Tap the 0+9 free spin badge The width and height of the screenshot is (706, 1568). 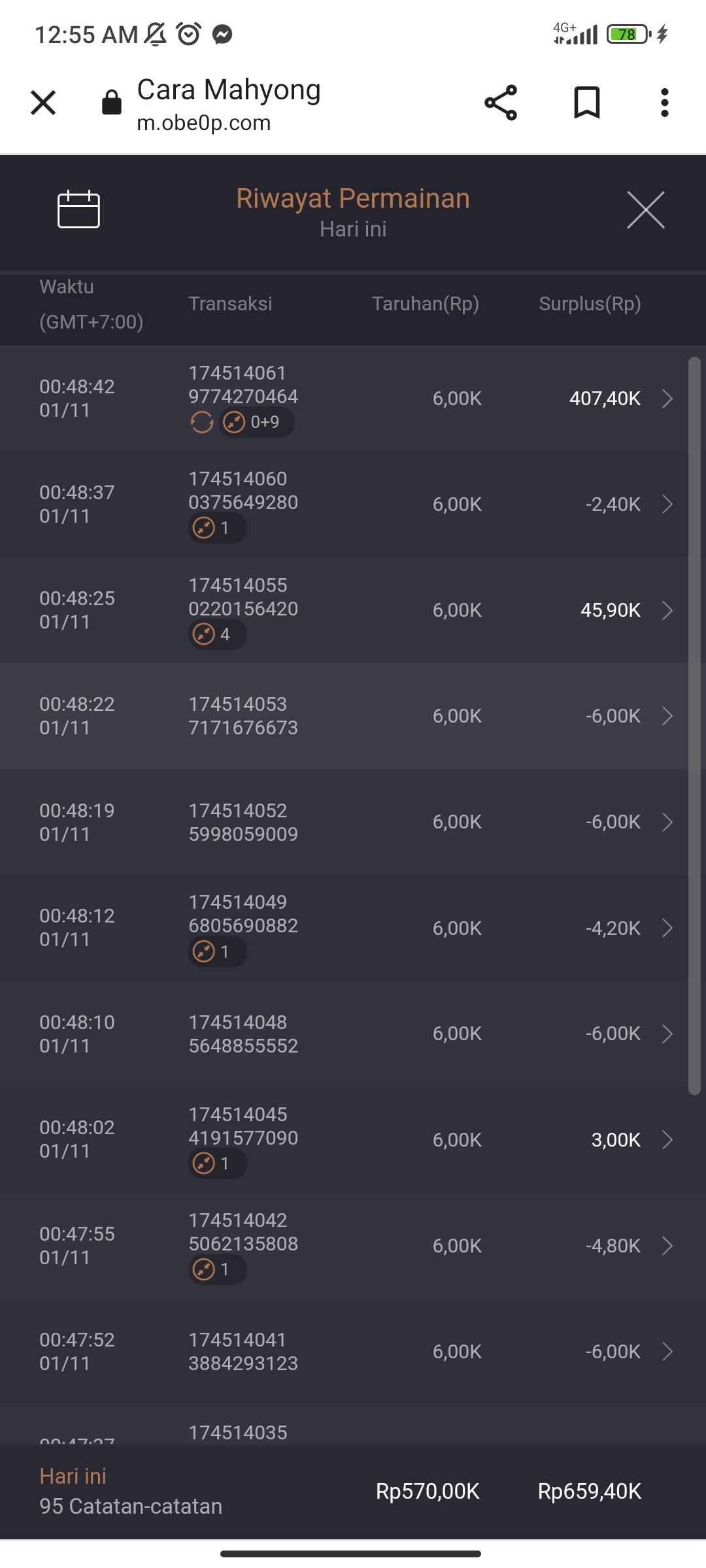coord(256,423)
